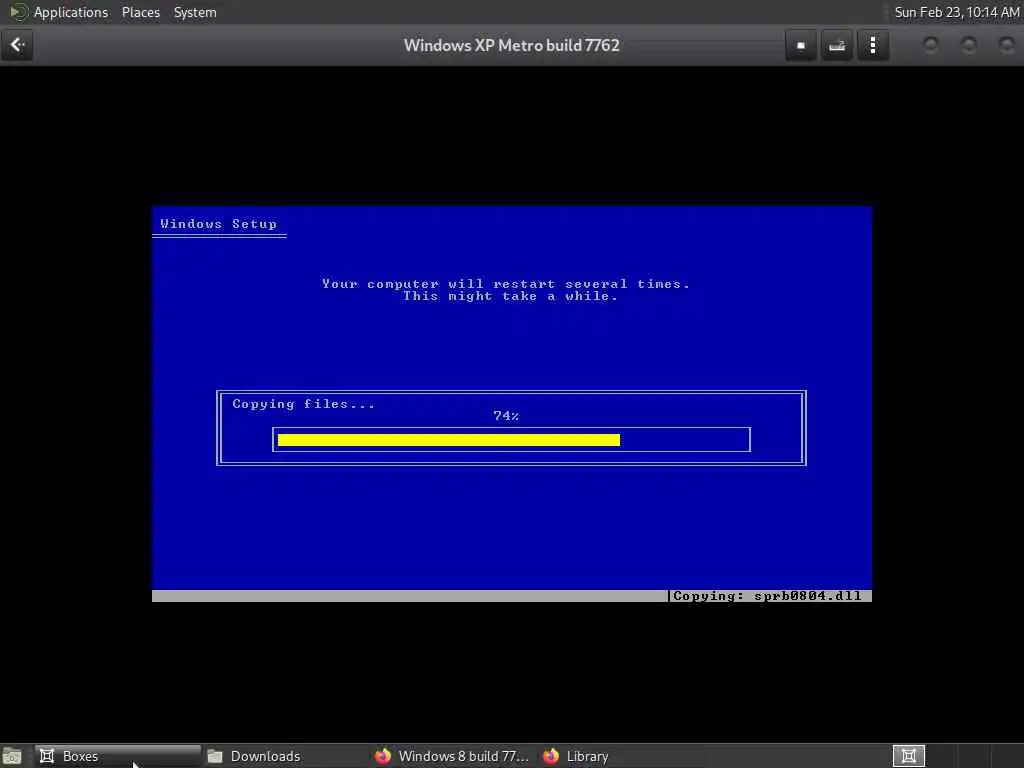
Task: Click the 'Windows Setup' heading
Action: tap(218, 224)
